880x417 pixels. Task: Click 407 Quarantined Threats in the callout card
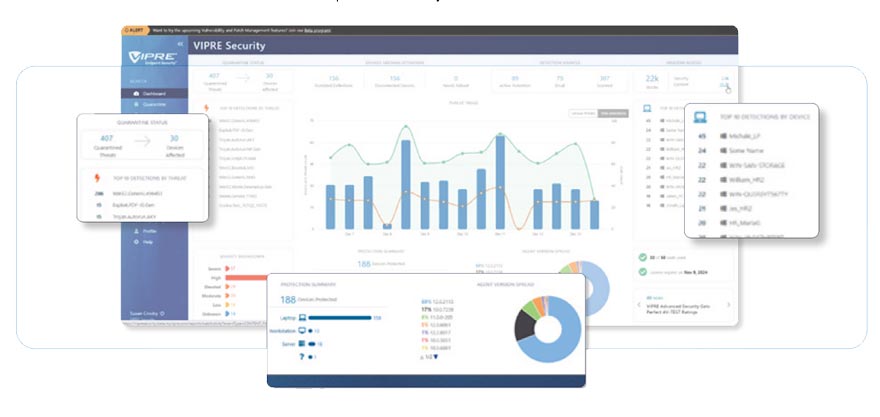[x=108, y=145]
